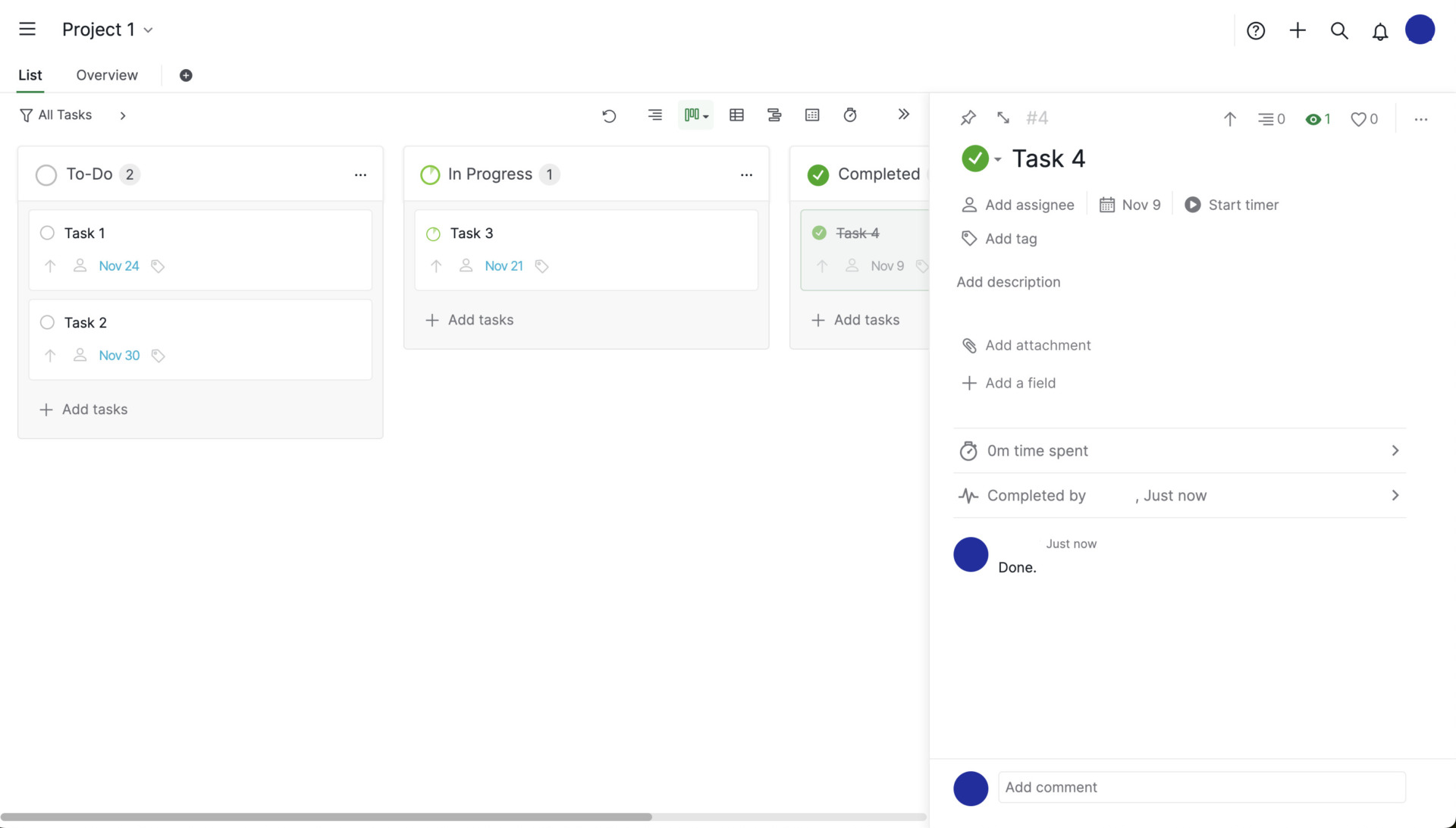Mark Task 2 as complete
Viewport: 1456px width, 828px height.
(47, 322)
